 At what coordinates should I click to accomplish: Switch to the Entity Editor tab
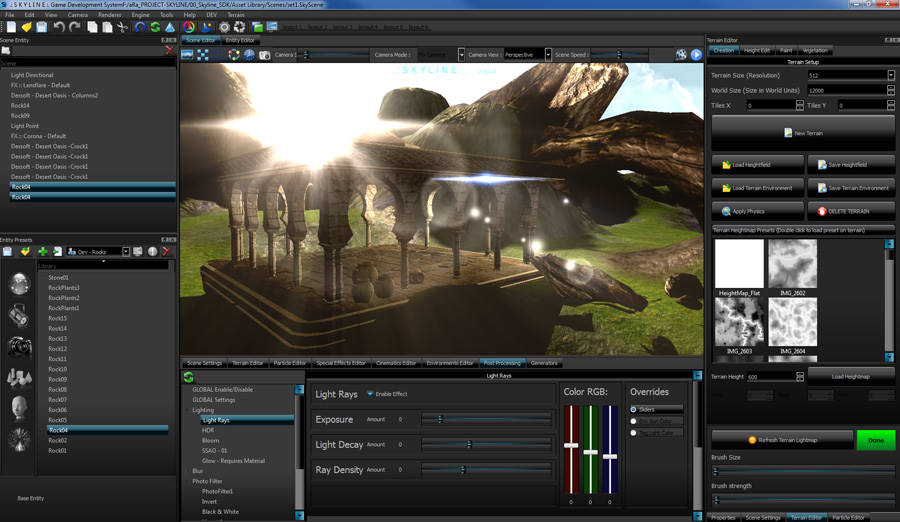point(240,40)
